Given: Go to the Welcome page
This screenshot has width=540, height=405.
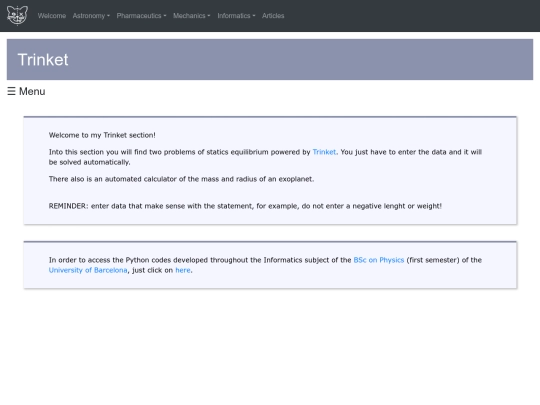Looking at the screenshot, I should tap(52, 16).
